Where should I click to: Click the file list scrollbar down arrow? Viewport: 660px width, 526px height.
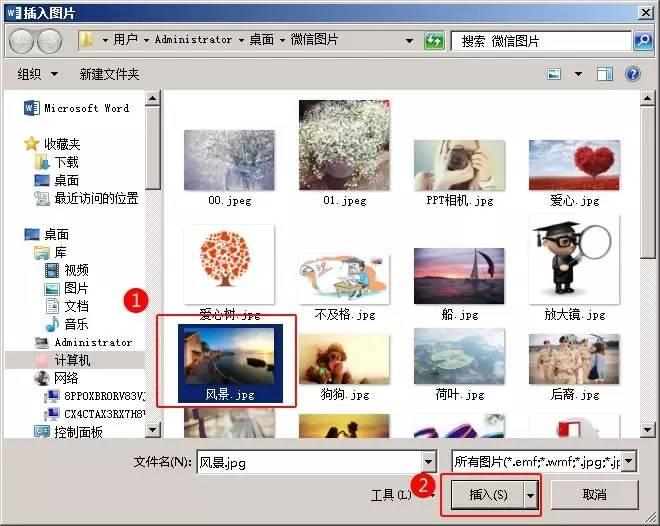coord(647,430)
